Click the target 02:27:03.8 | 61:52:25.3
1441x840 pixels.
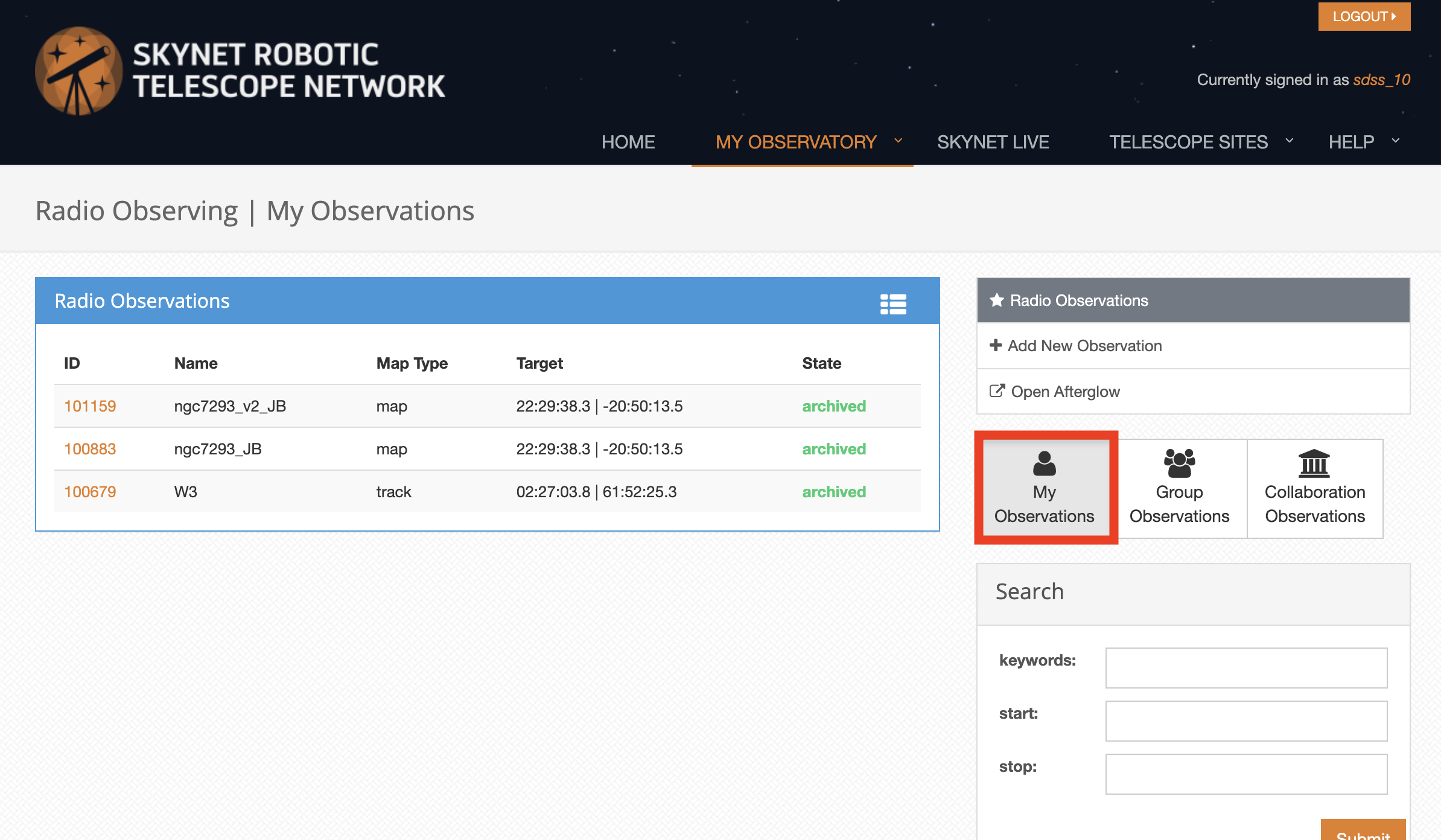pyautogui.click(x=596, y=492)
